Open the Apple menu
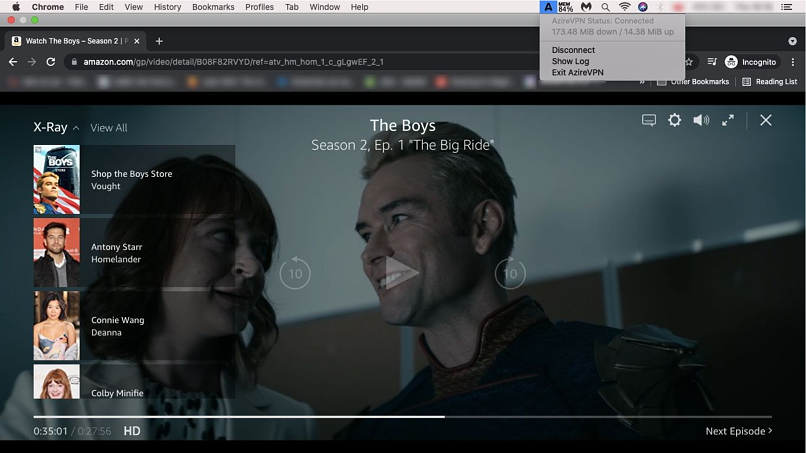 coord(16,7)
